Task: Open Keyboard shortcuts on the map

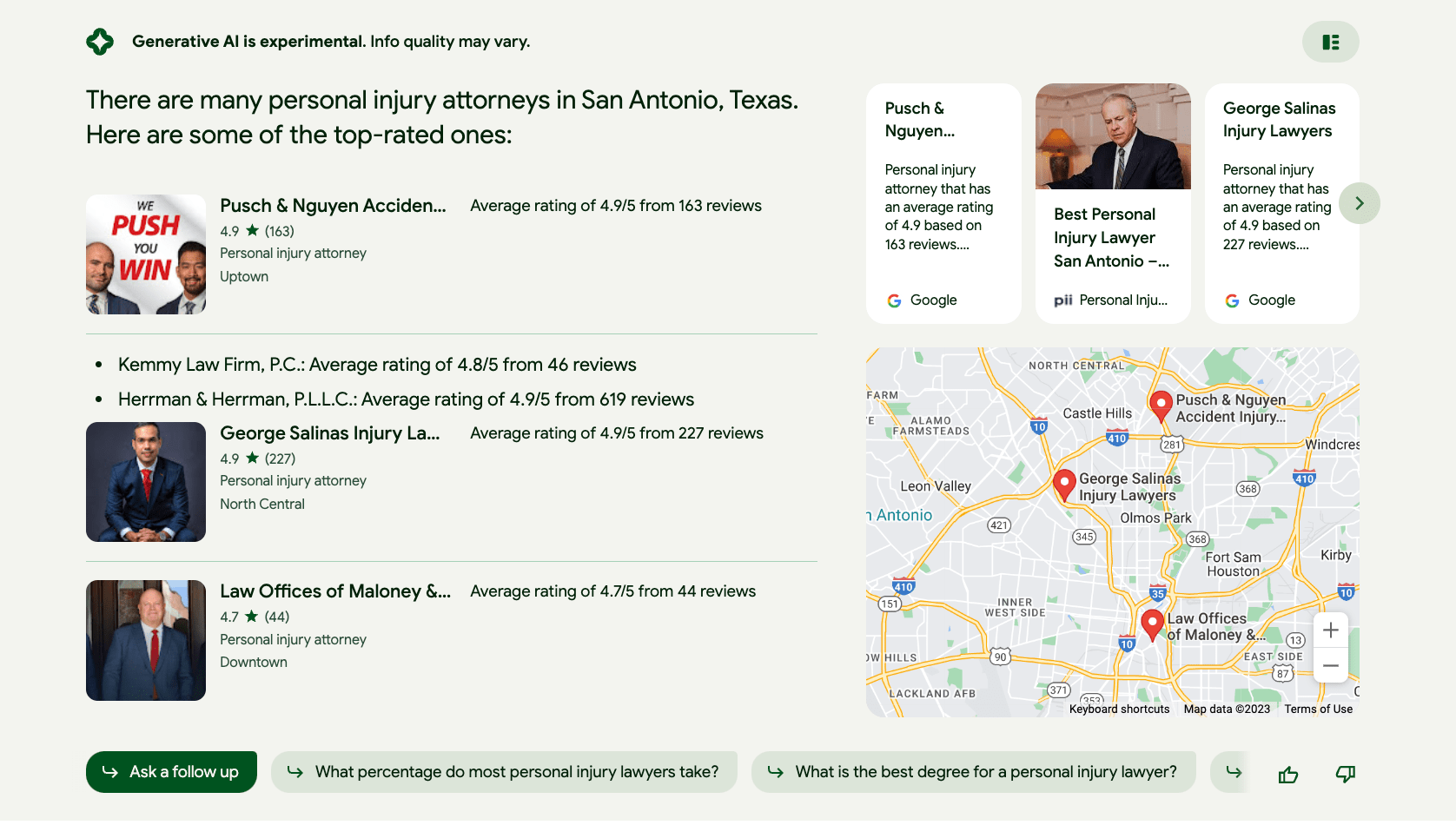Action: [1119, 709]
